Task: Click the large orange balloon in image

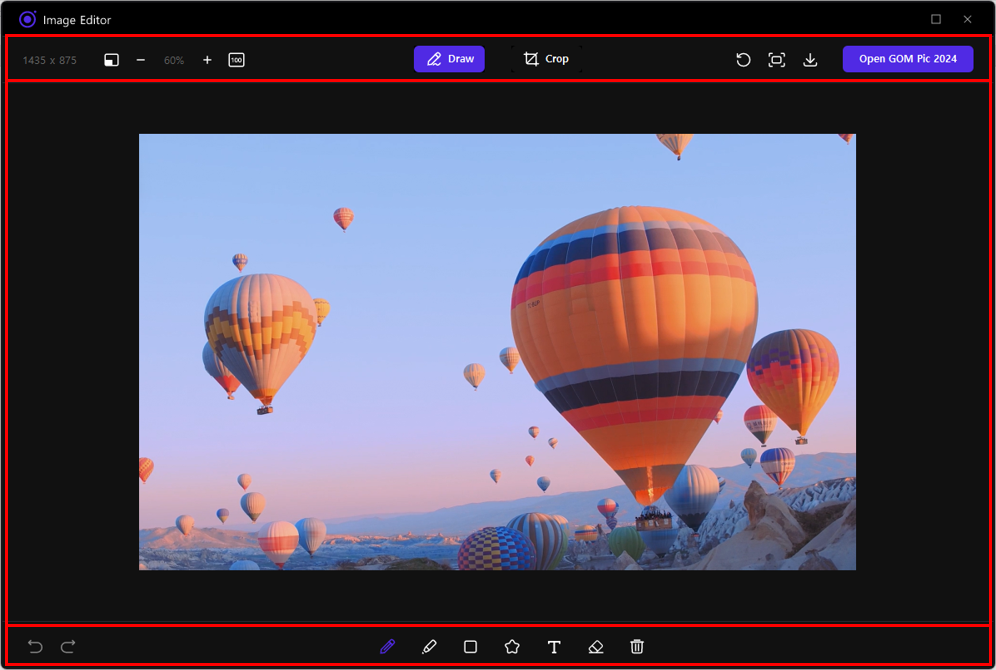Action: point(632,330)
